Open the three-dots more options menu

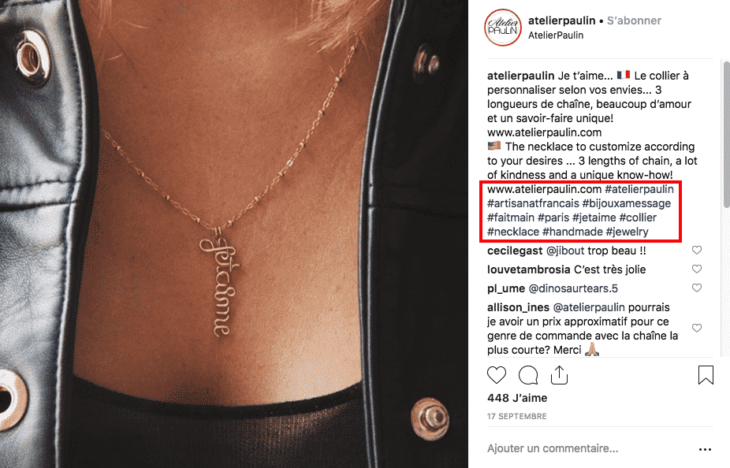pos(705,449)
